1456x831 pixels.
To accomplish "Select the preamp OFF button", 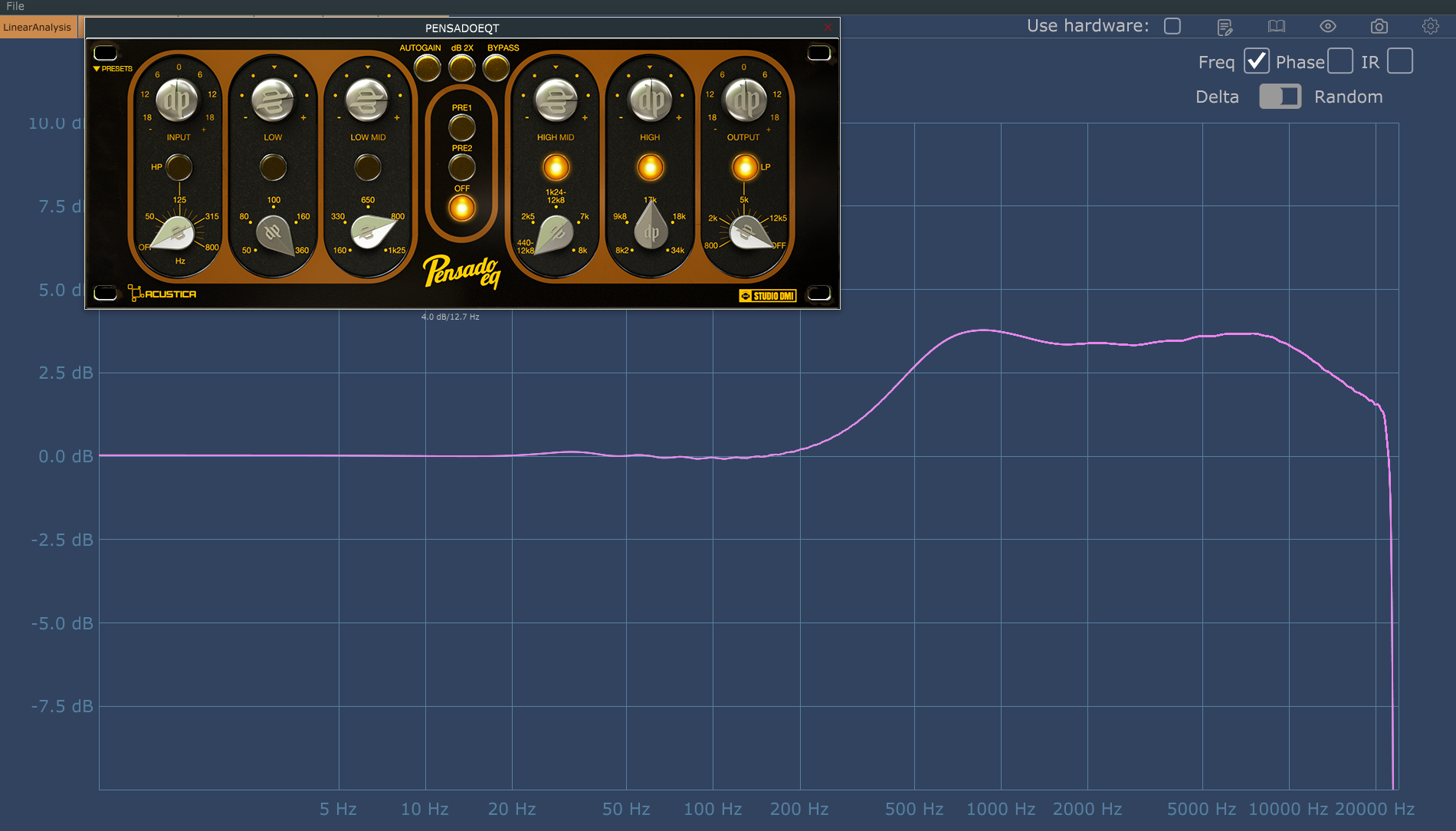I will (x=461, y=208).
